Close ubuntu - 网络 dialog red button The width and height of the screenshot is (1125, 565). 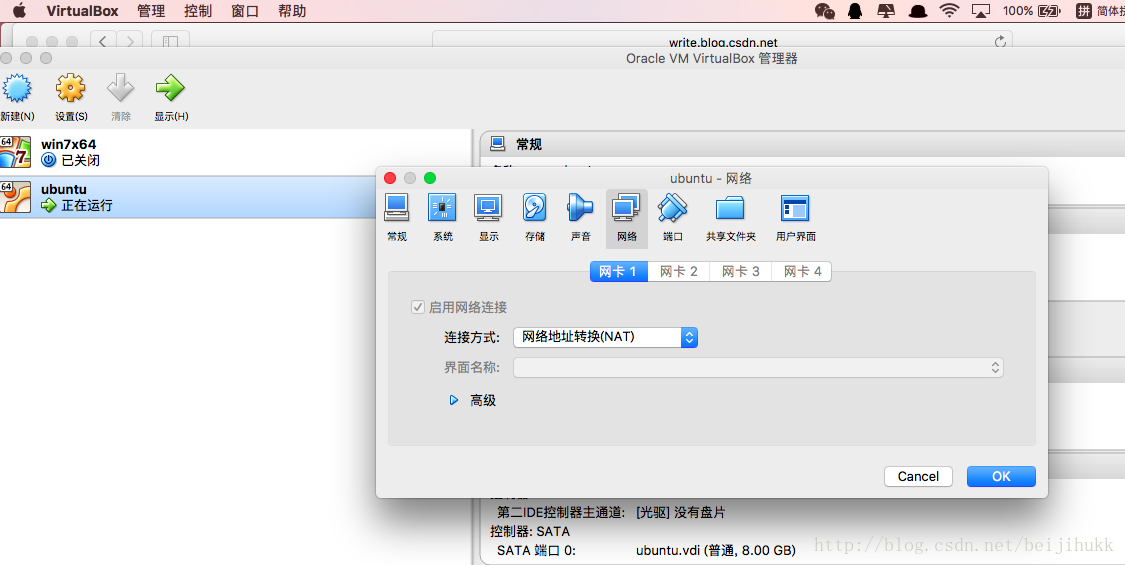390,178
